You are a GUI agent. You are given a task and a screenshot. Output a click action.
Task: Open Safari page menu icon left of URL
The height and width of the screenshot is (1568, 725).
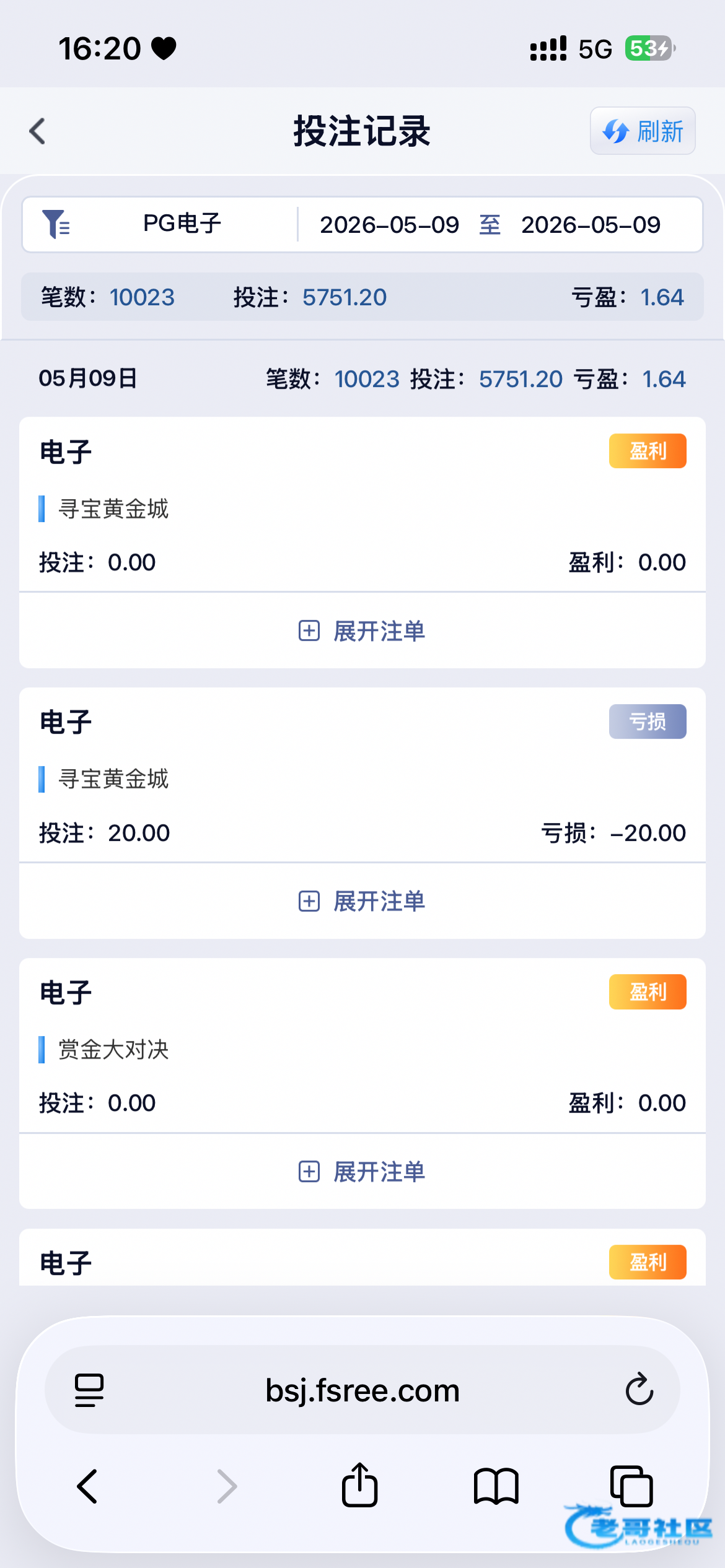coord(89,1390)
